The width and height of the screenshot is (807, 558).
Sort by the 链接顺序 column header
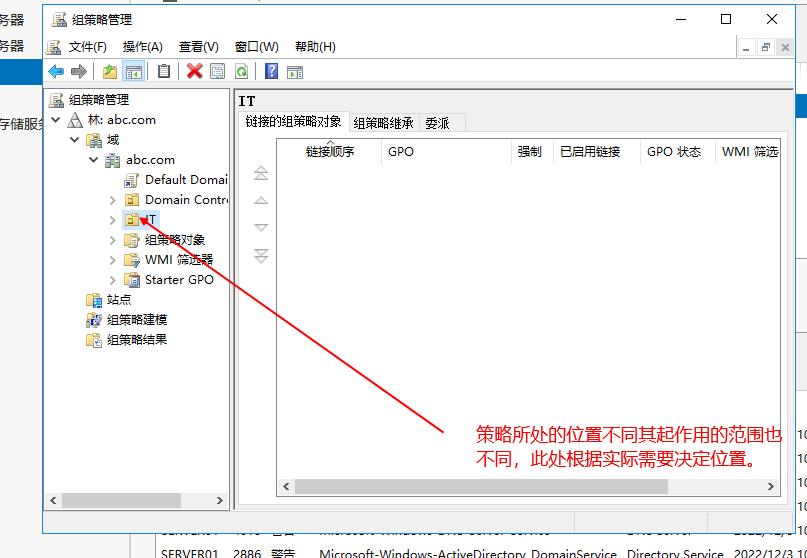pos(330,152)
